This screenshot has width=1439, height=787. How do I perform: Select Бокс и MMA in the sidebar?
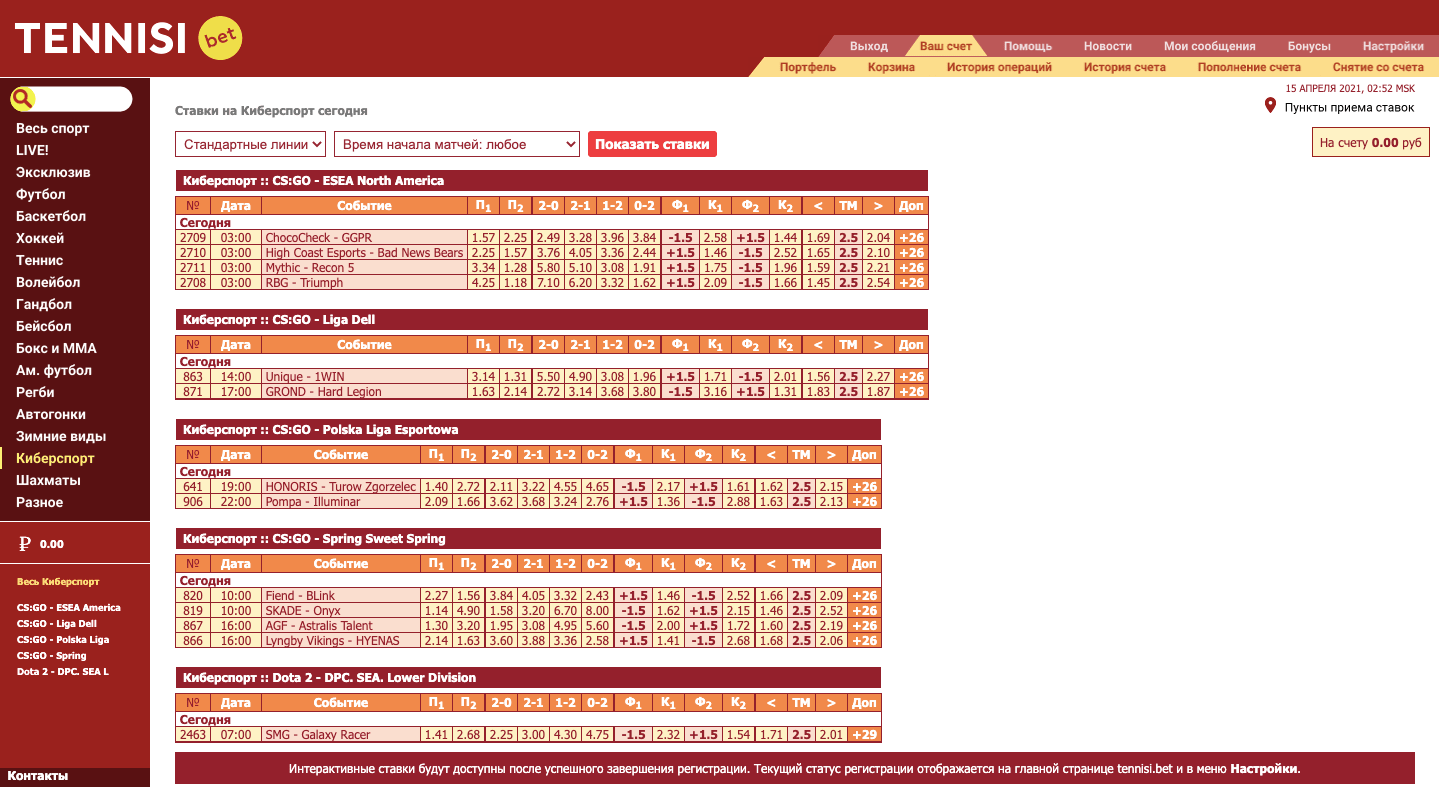(56, 348)
